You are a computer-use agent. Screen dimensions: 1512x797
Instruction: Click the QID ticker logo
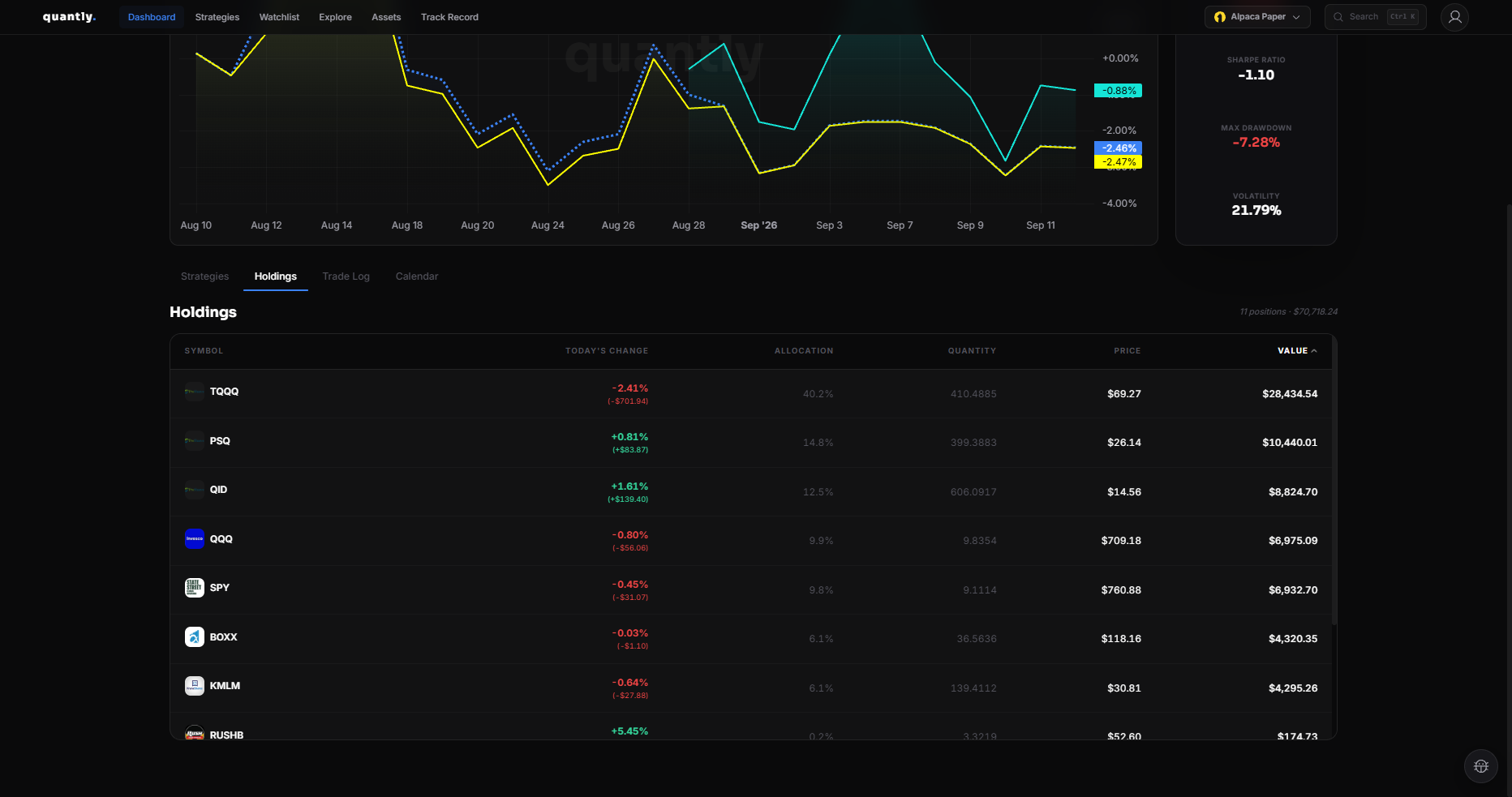click(x=194, y=490)
